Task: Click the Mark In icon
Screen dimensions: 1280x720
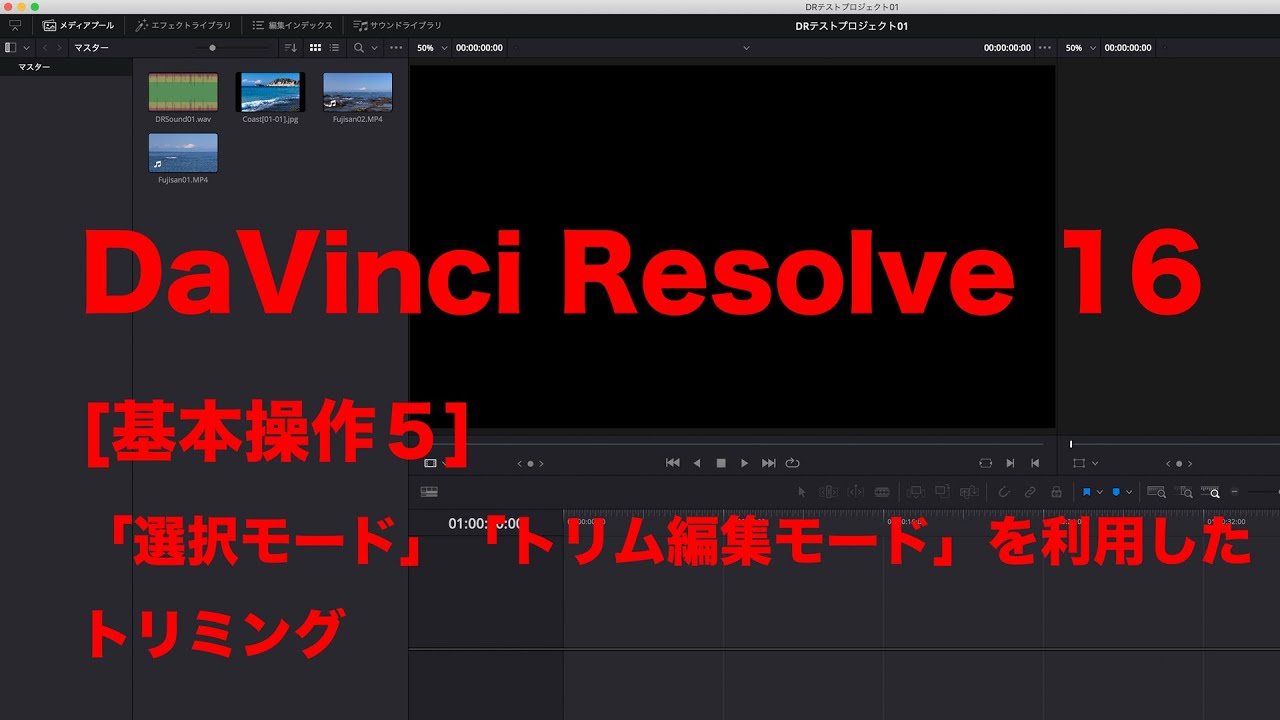Action: (x=1010, y=463)
